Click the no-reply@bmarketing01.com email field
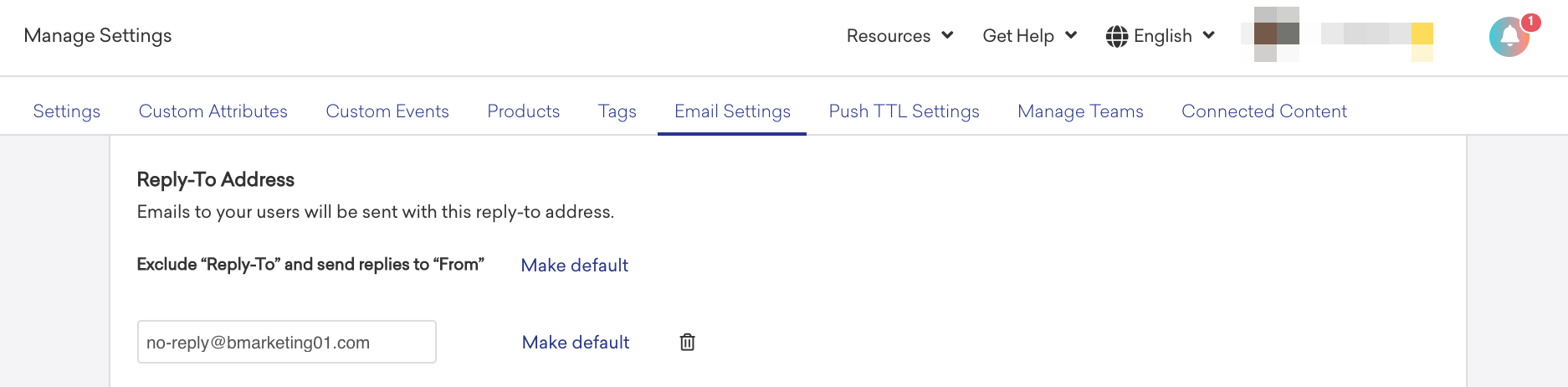The height and width of the screenshot is (387, 1568). tap(287, 342)
